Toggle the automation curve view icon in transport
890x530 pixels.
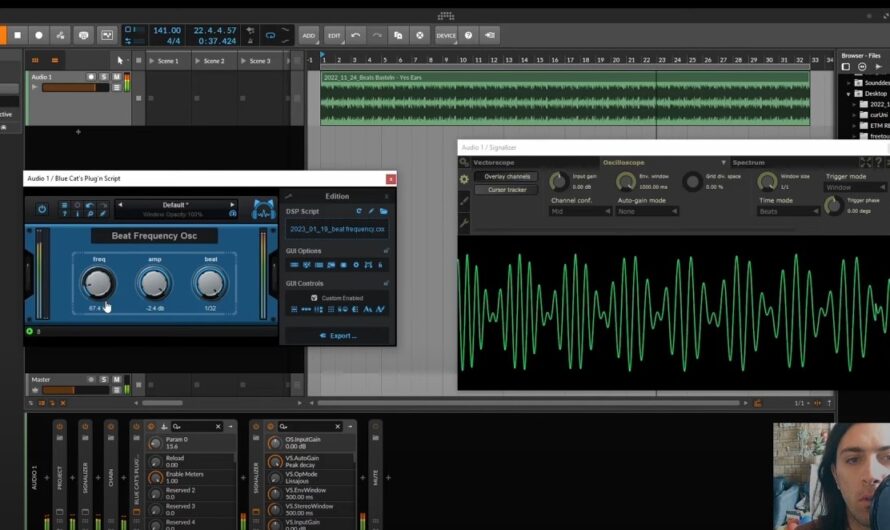[107, 35]
